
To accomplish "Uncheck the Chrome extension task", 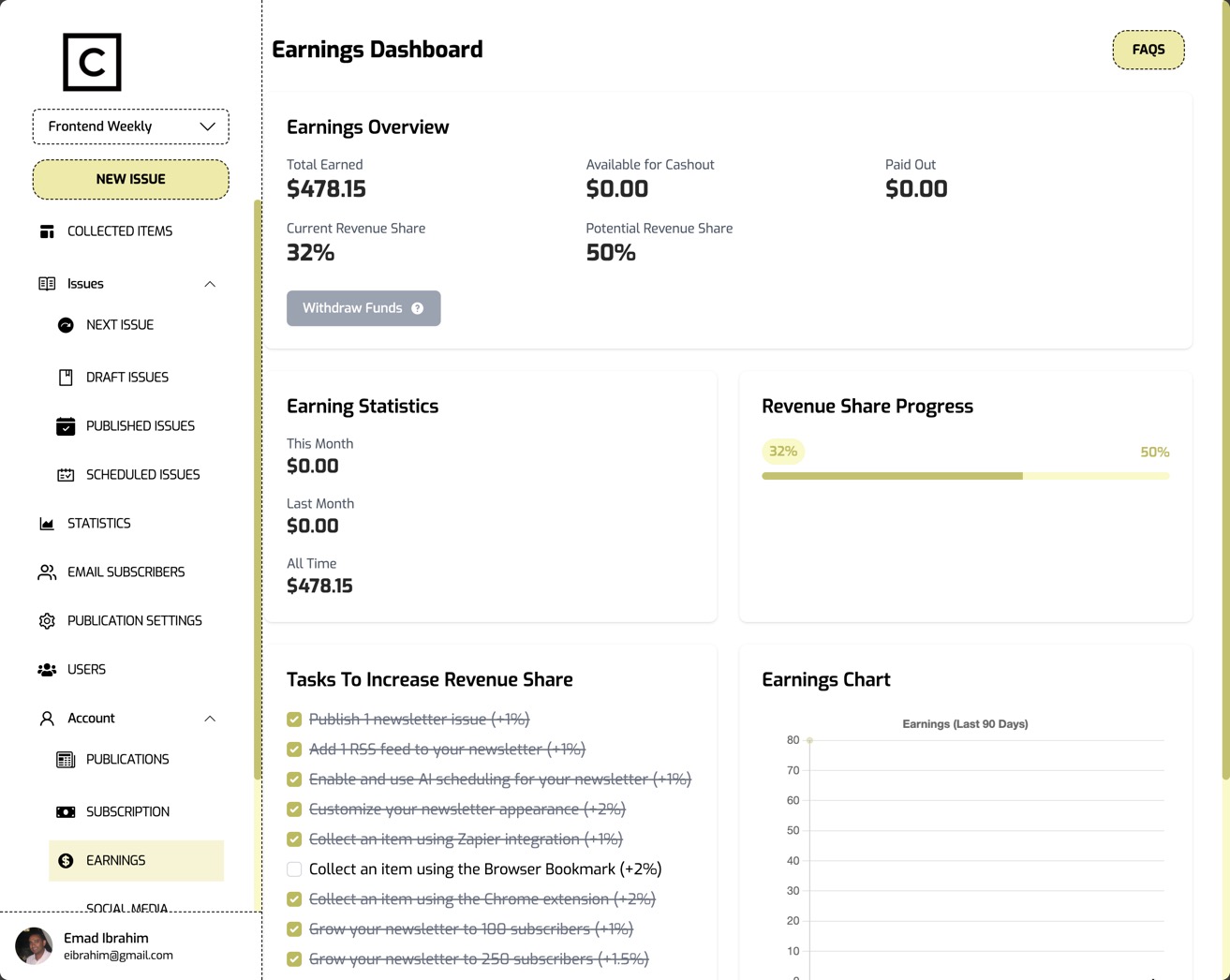I will [294, 898].
